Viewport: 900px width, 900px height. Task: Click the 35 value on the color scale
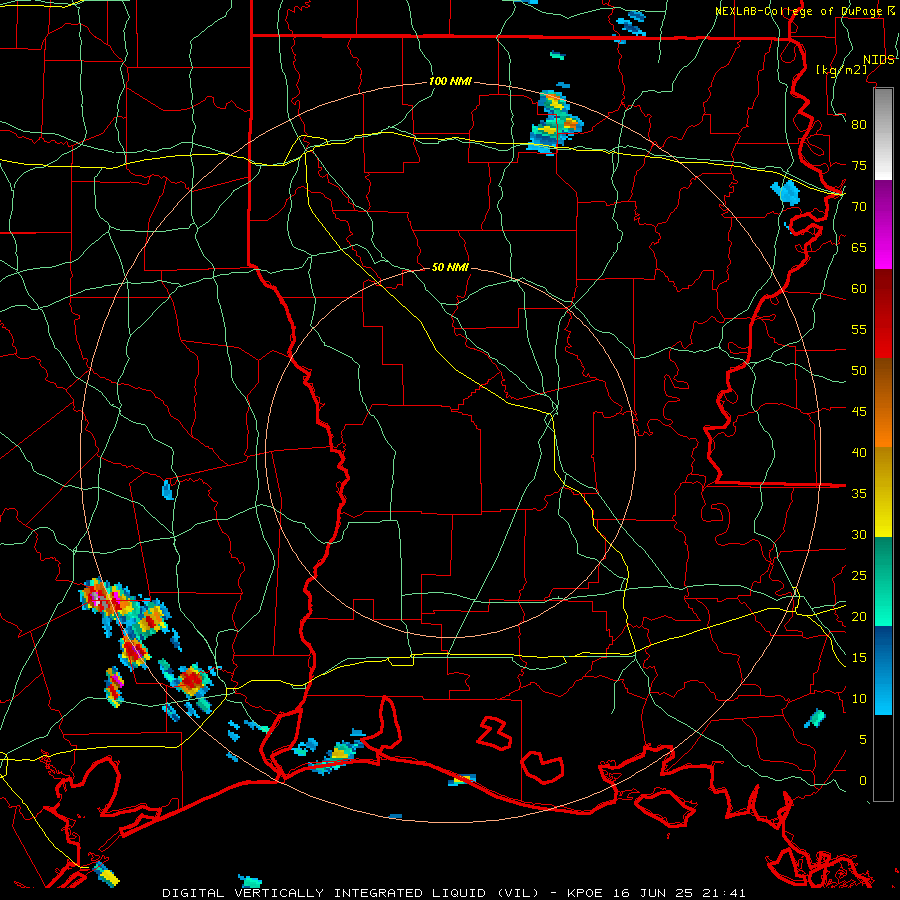(859, 494)
